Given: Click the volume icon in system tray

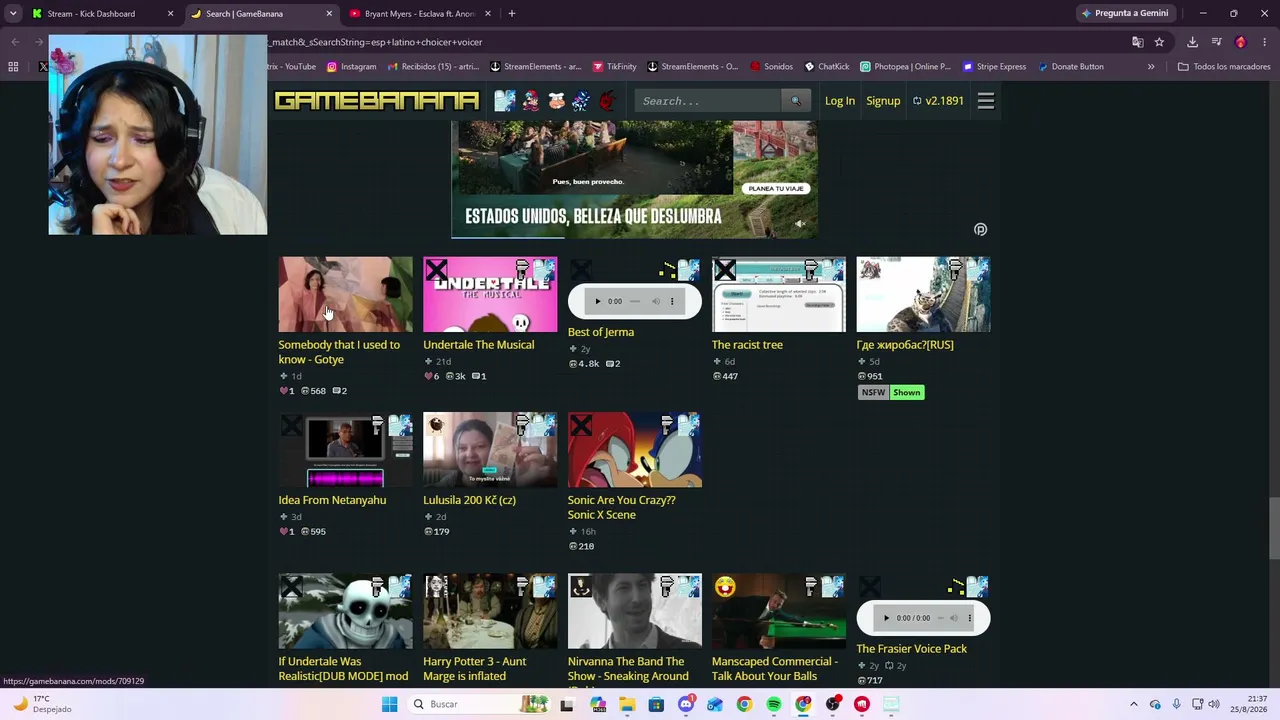Looking at the screenshot, I should (1214, 704).
